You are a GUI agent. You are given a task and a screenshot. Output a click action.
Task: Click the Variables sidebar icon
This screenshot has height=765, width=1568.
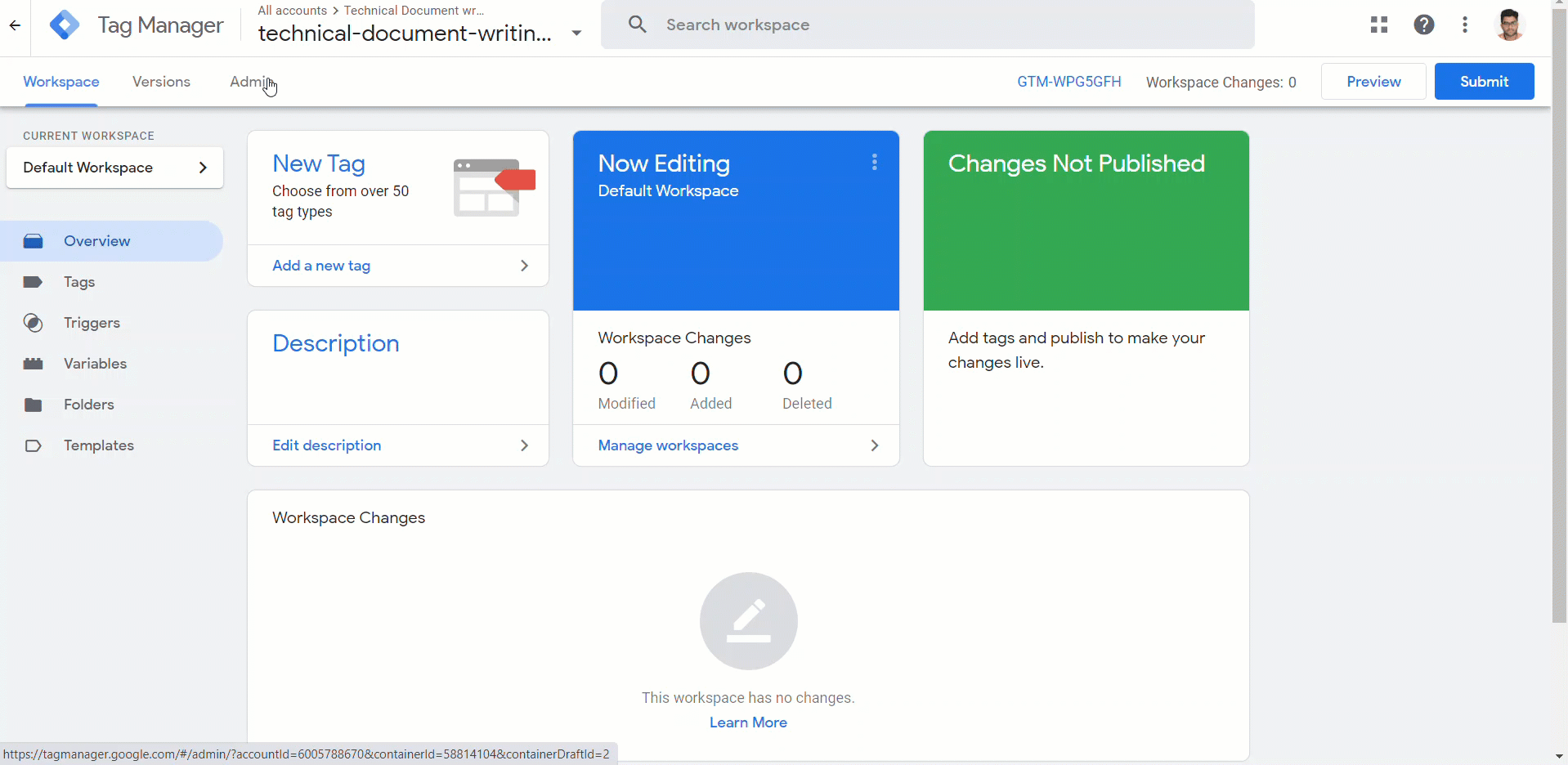click(33, 364)
